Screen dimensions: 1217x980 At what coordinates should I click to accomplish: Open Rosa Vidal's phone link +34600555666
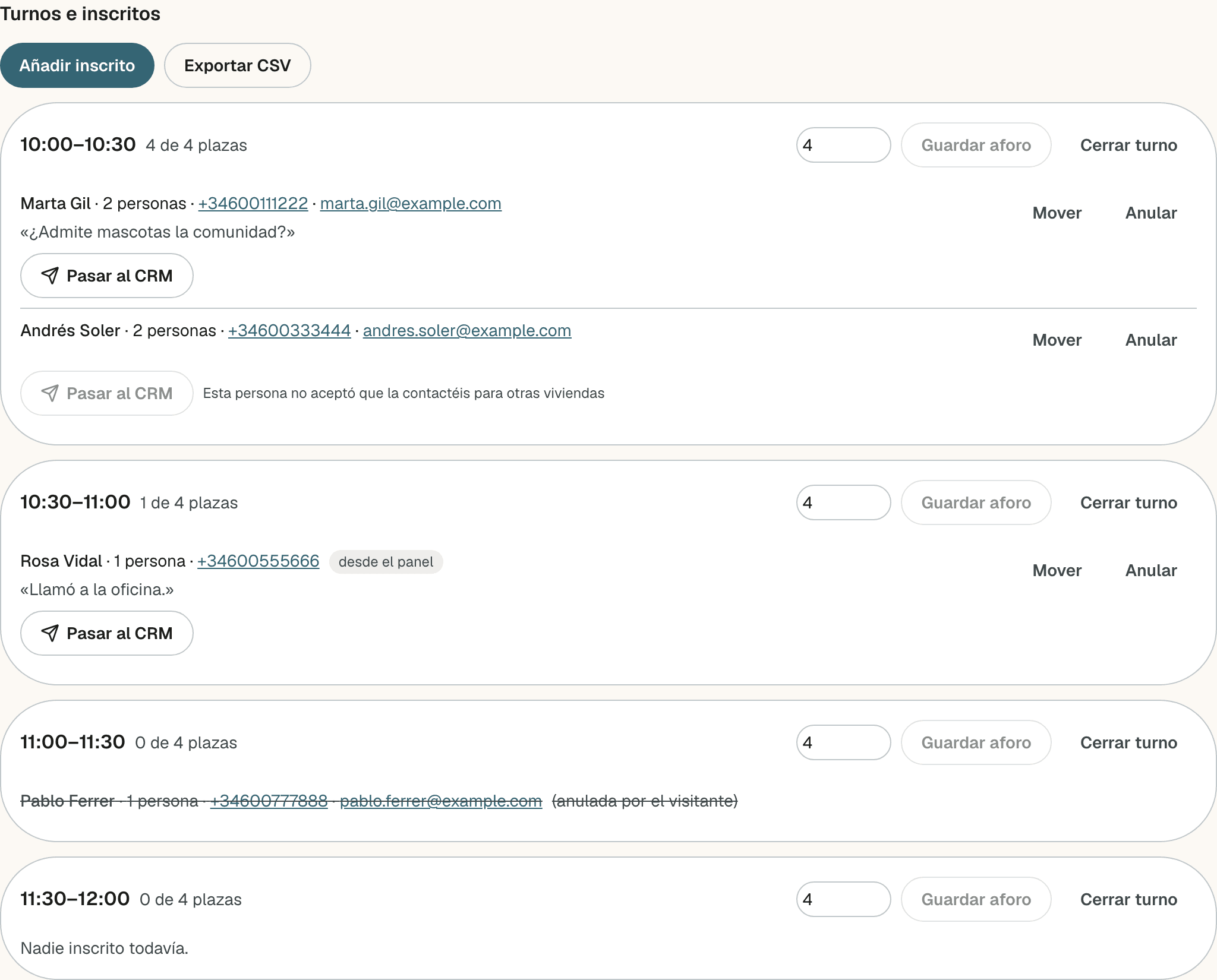258,561
